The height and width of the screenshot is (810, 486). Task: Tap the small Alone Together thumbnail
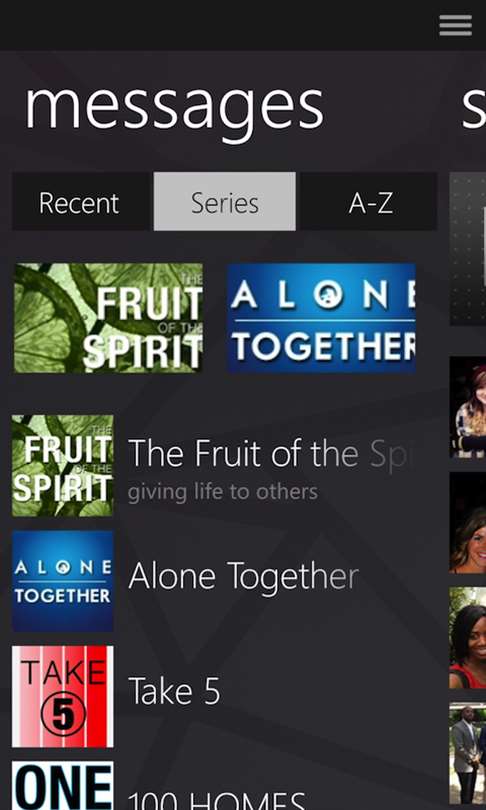(x=62, y=581)
